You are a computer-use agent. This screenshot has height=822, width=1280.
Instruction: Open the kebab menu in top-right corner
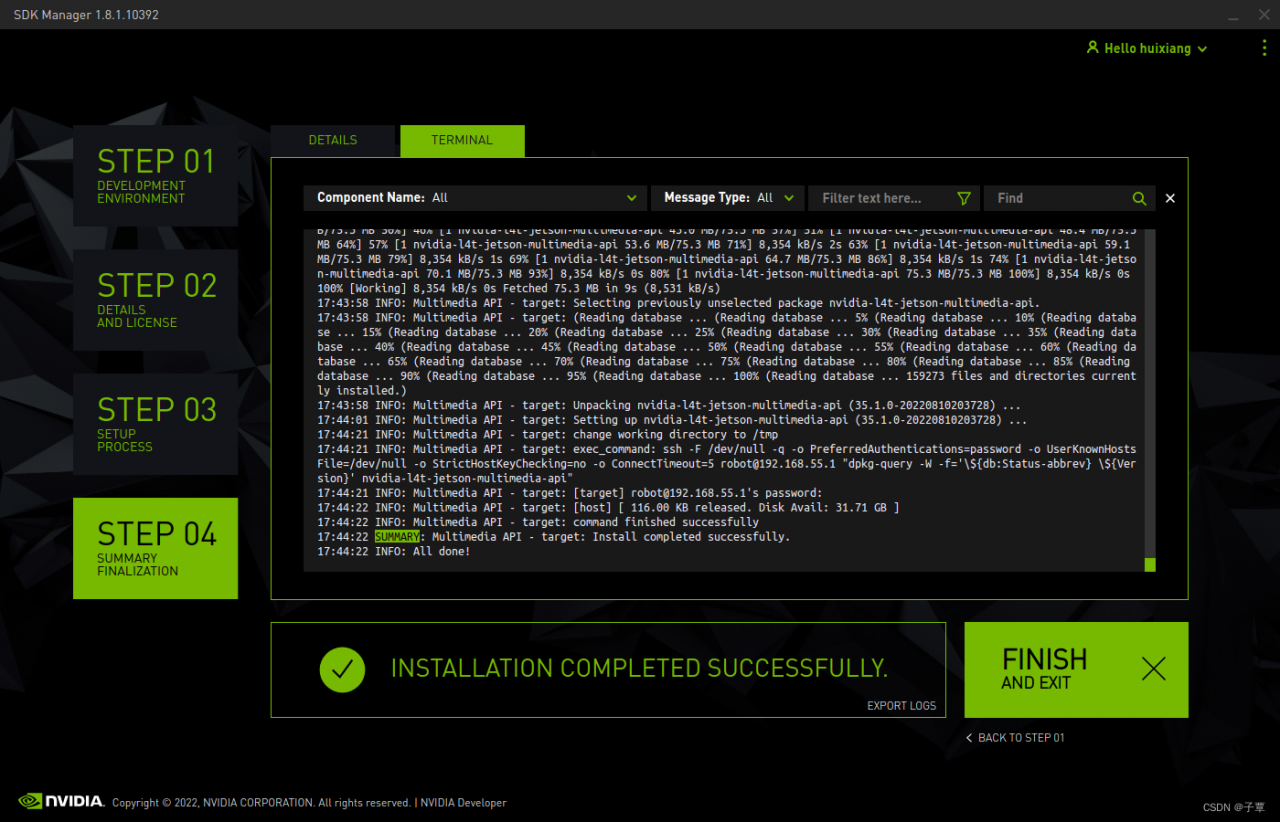click(1264, 48)
